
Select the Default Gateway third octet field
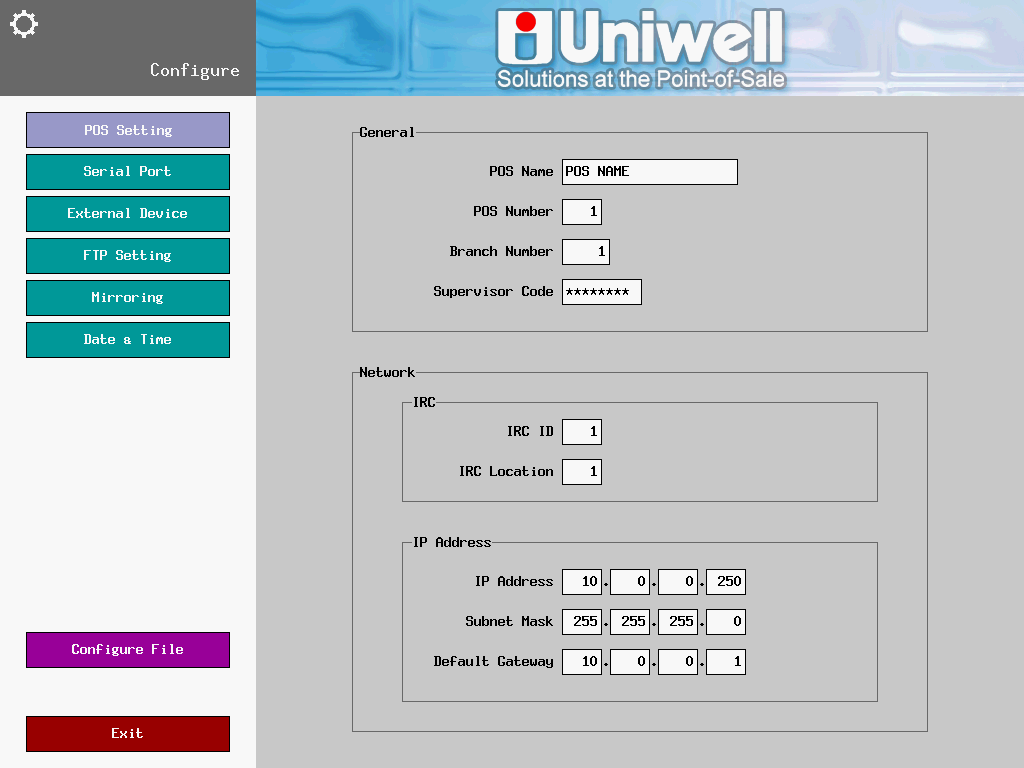click(678, 662)
